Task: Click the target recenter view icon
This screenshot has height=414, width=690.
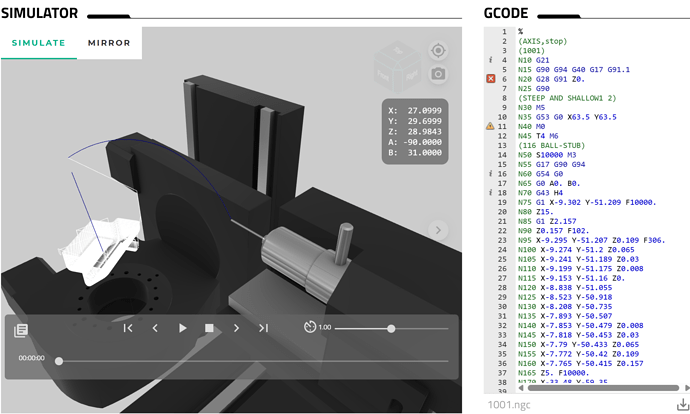Action: click(x=438, y=50)
